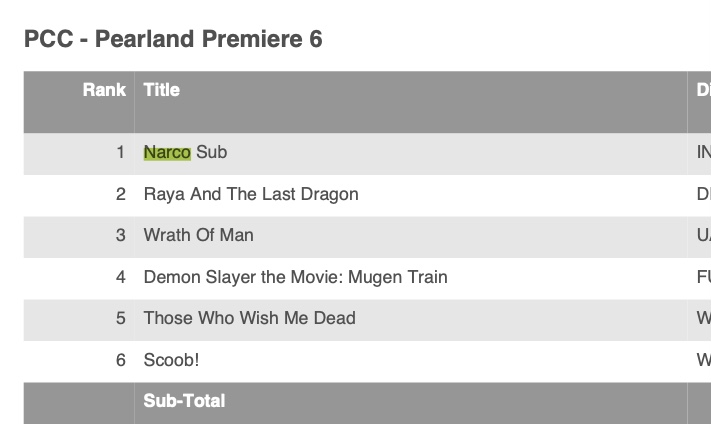Viewport: 711px width, 429px height.
Task: Click the Wrath Of Man title
Action: click(199, 235)
